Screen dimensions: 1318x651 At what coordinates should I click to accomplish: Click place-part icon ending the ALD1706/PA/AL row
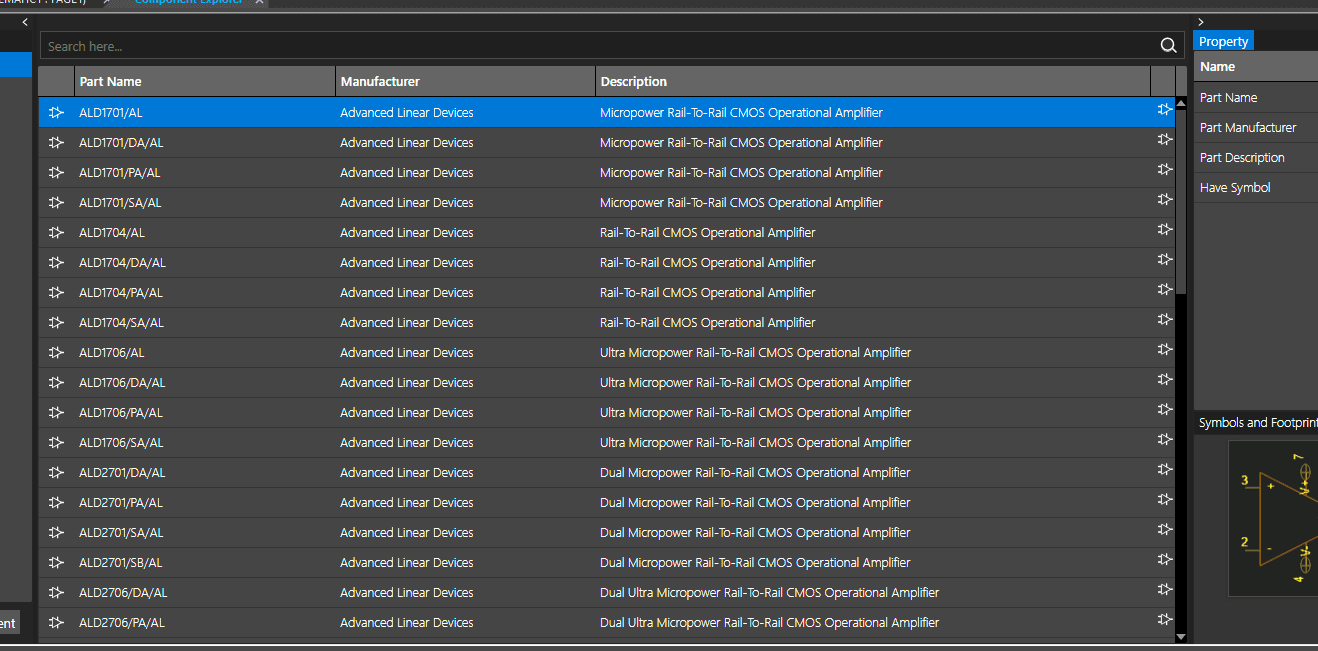[x=1164, y=410]
